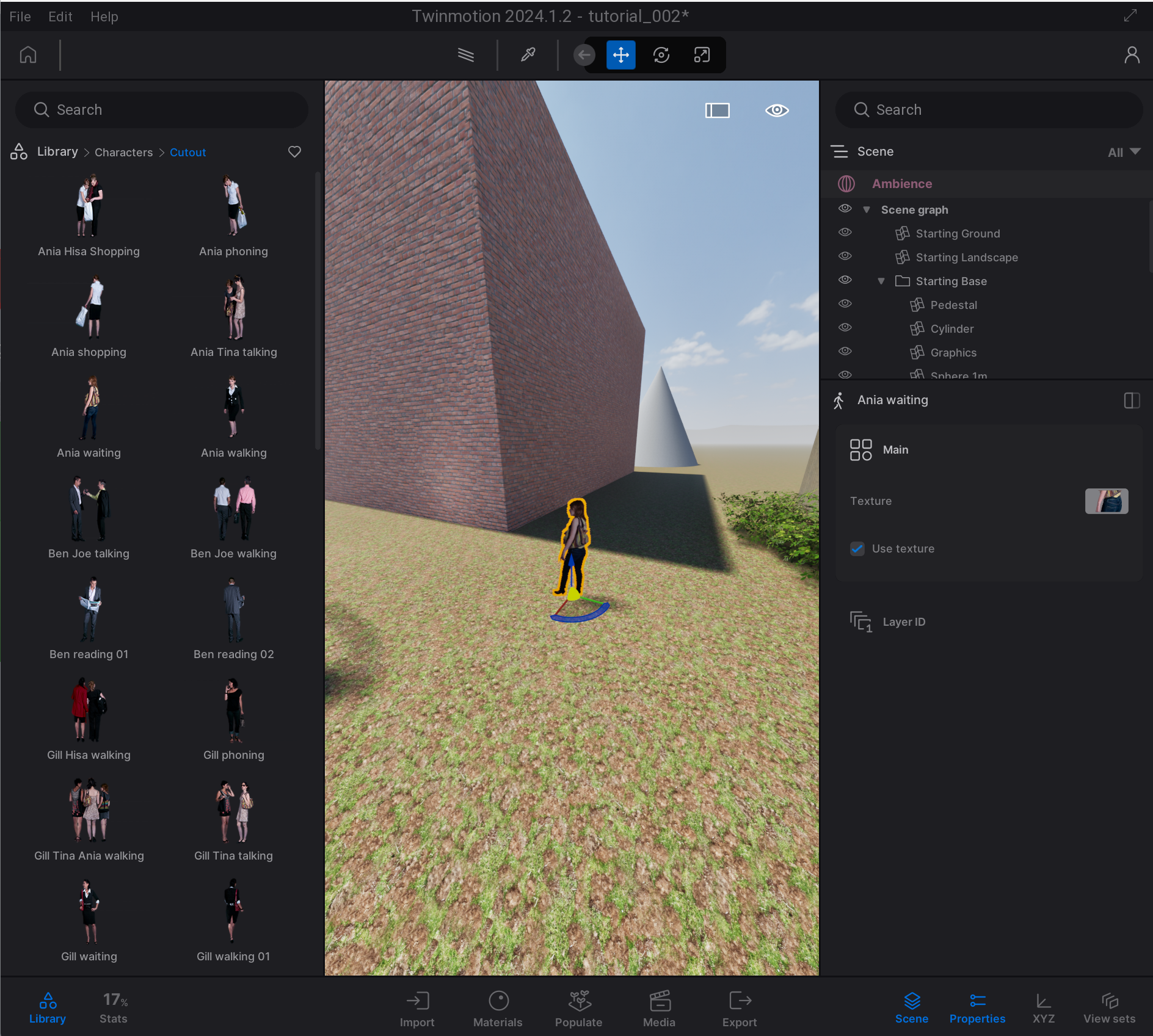Image resolution: width=1153 pixels, height=1036 pixels.
Task: Click the Texture preview swatch
Action: pyautogui.click(x=1106, y=501)
